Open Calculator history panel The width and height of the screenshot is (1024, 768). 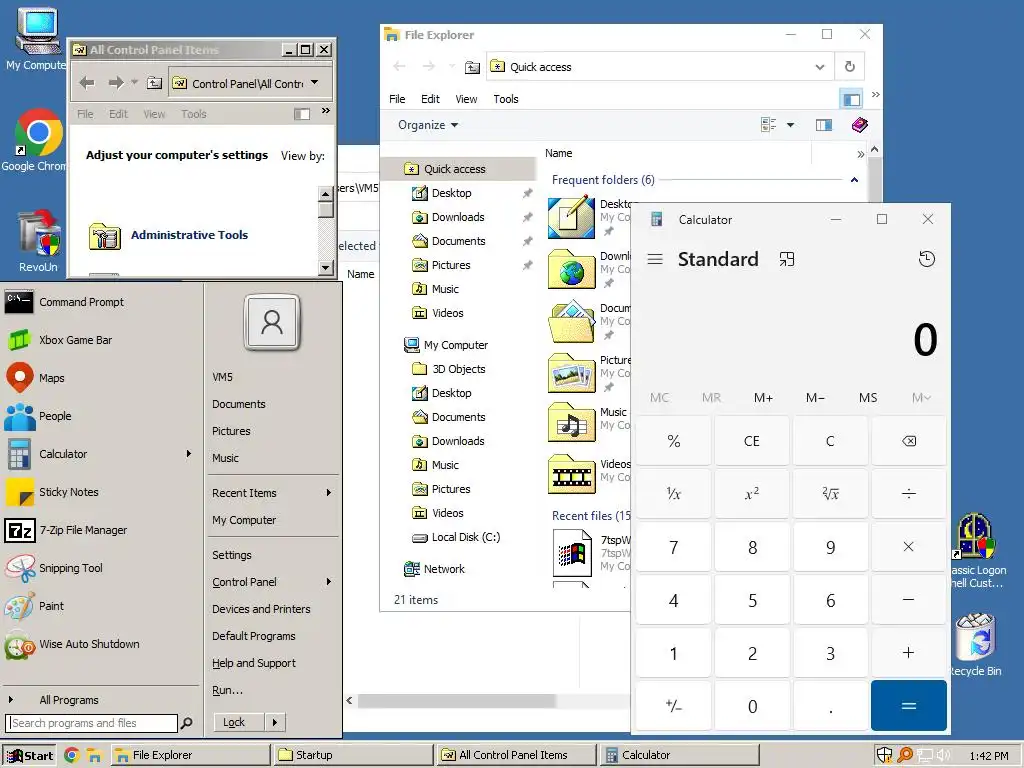click(x=926, y=259)
